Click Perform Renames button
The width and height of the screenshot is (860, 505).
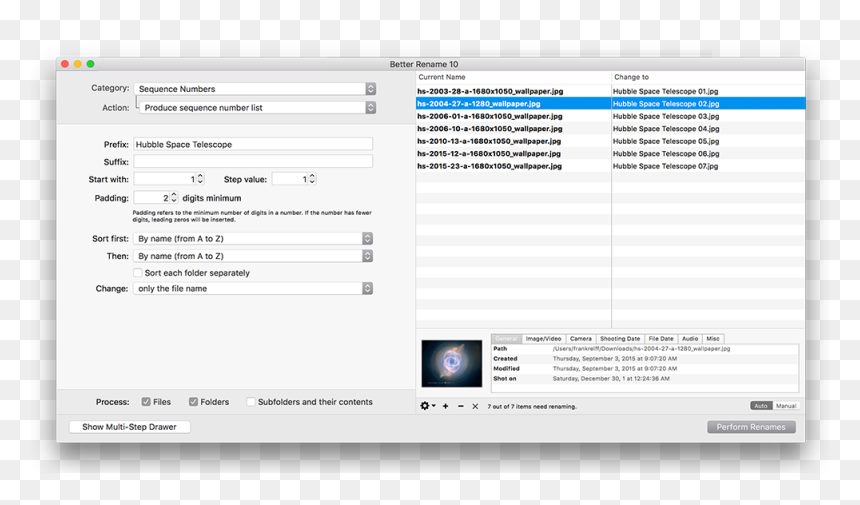point(751,427)
